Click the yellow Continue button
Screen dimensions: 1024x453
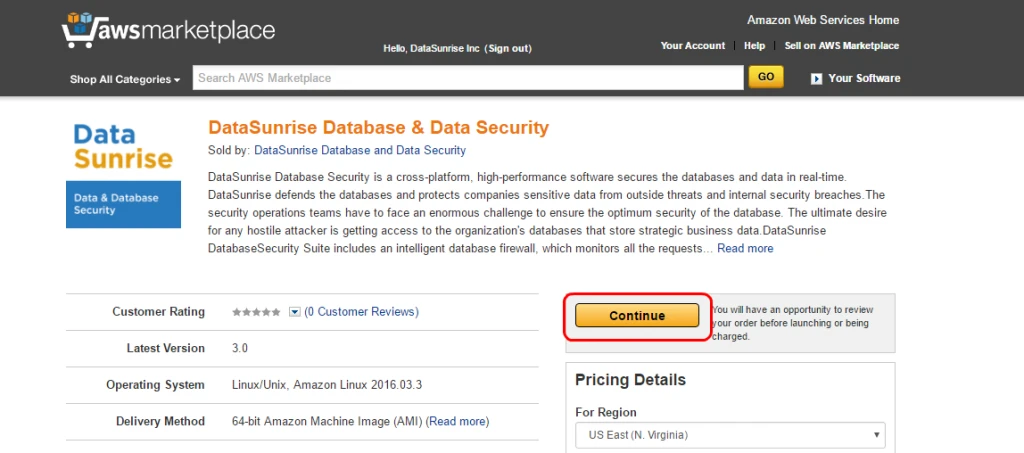[x=637, y=316]
